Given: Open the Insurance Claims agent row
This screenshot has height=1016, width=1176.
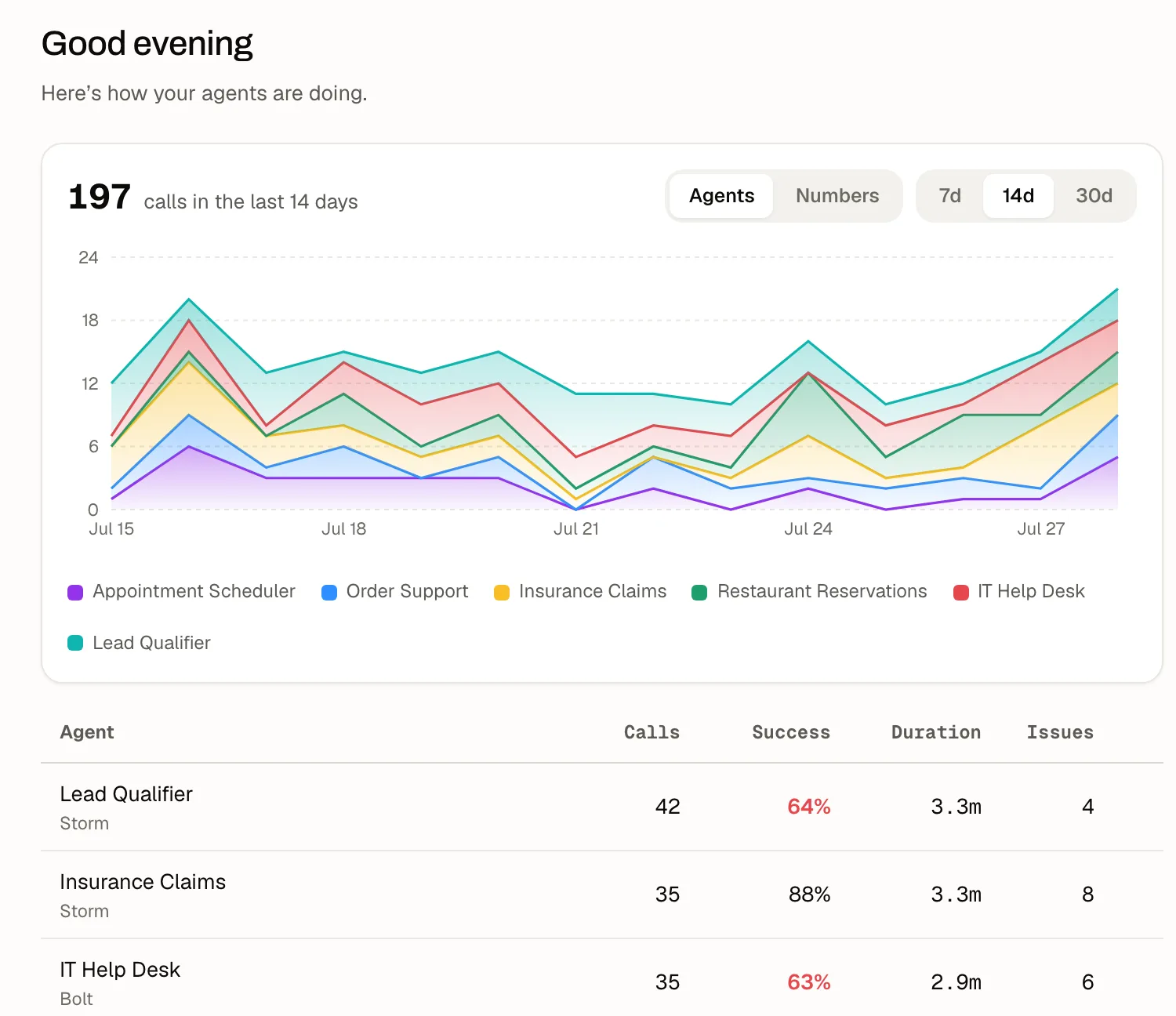Looking at the screenshot, I should (x=602, y=894).
